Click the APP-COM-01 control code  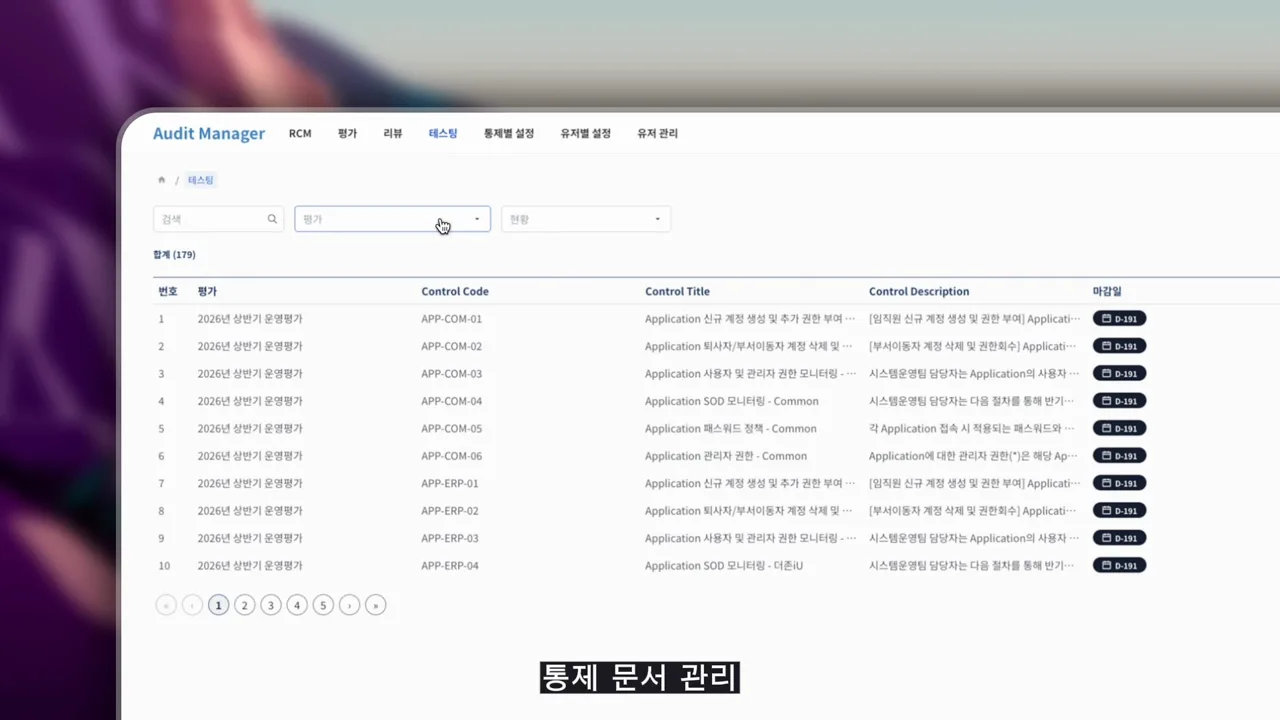coord(452,319)
